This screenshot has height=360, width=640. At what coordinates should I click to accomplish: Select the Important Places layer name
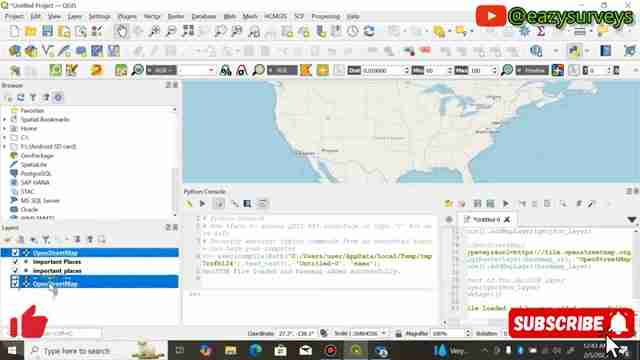[x=57, y=262]
